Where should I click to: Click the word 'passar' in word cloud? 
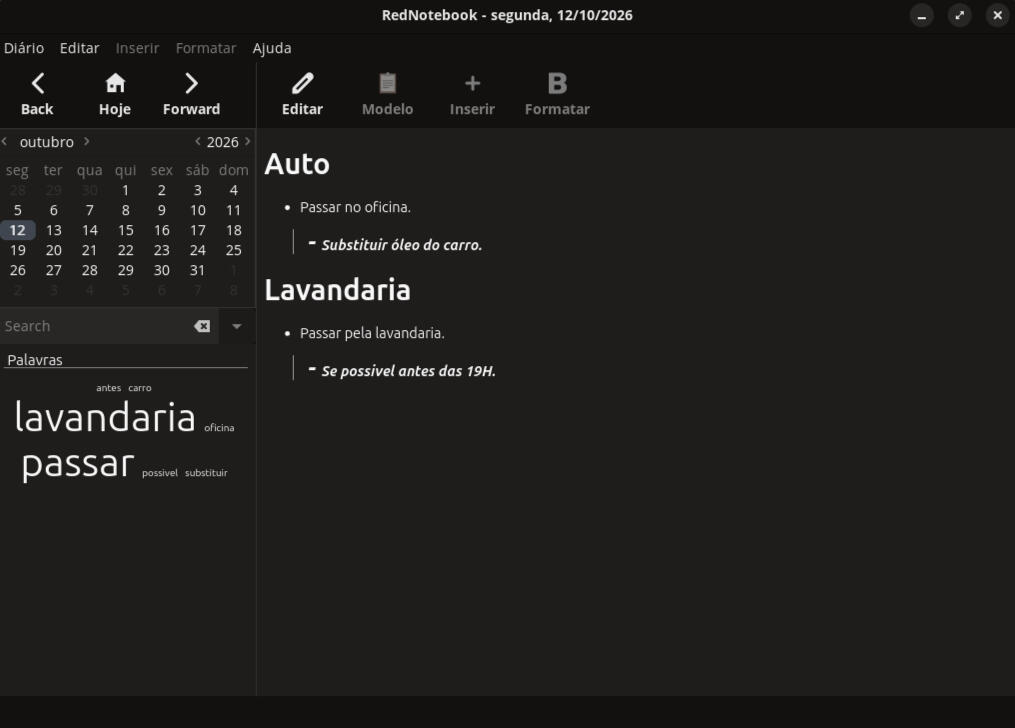coord(78,464)
